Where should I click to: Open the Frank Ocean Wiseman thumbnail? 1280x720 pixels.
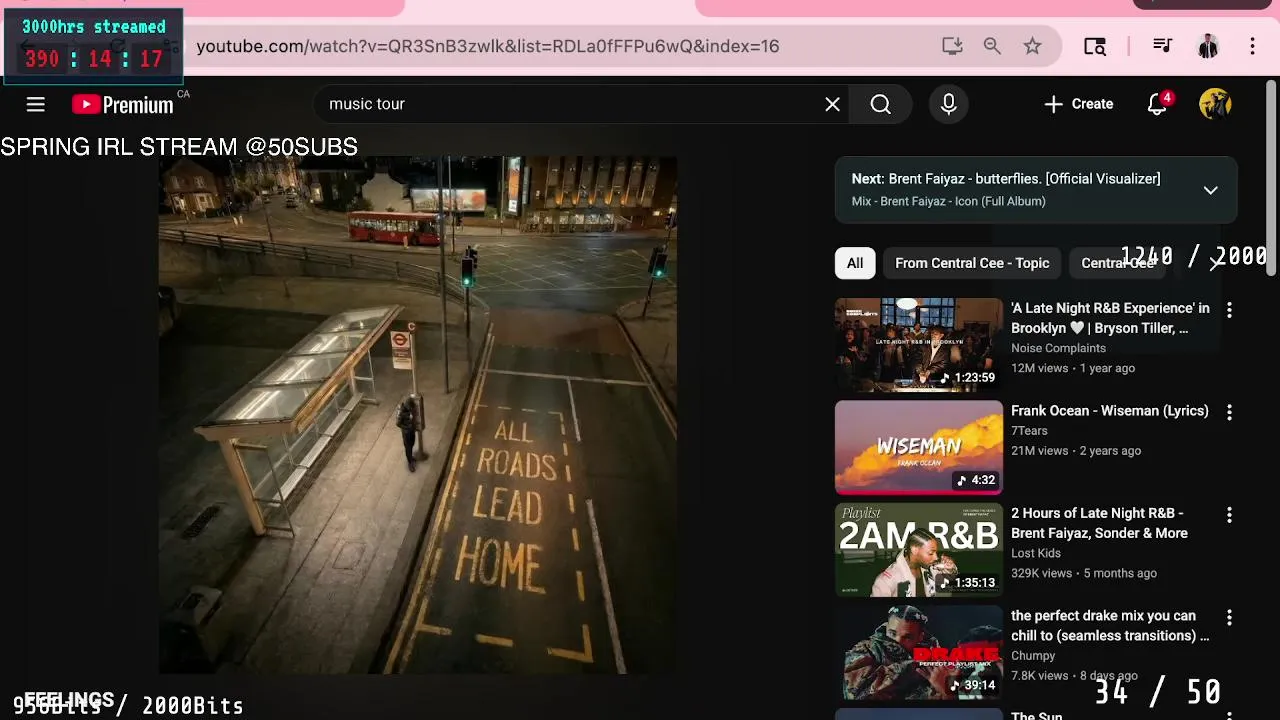[919, 448]
